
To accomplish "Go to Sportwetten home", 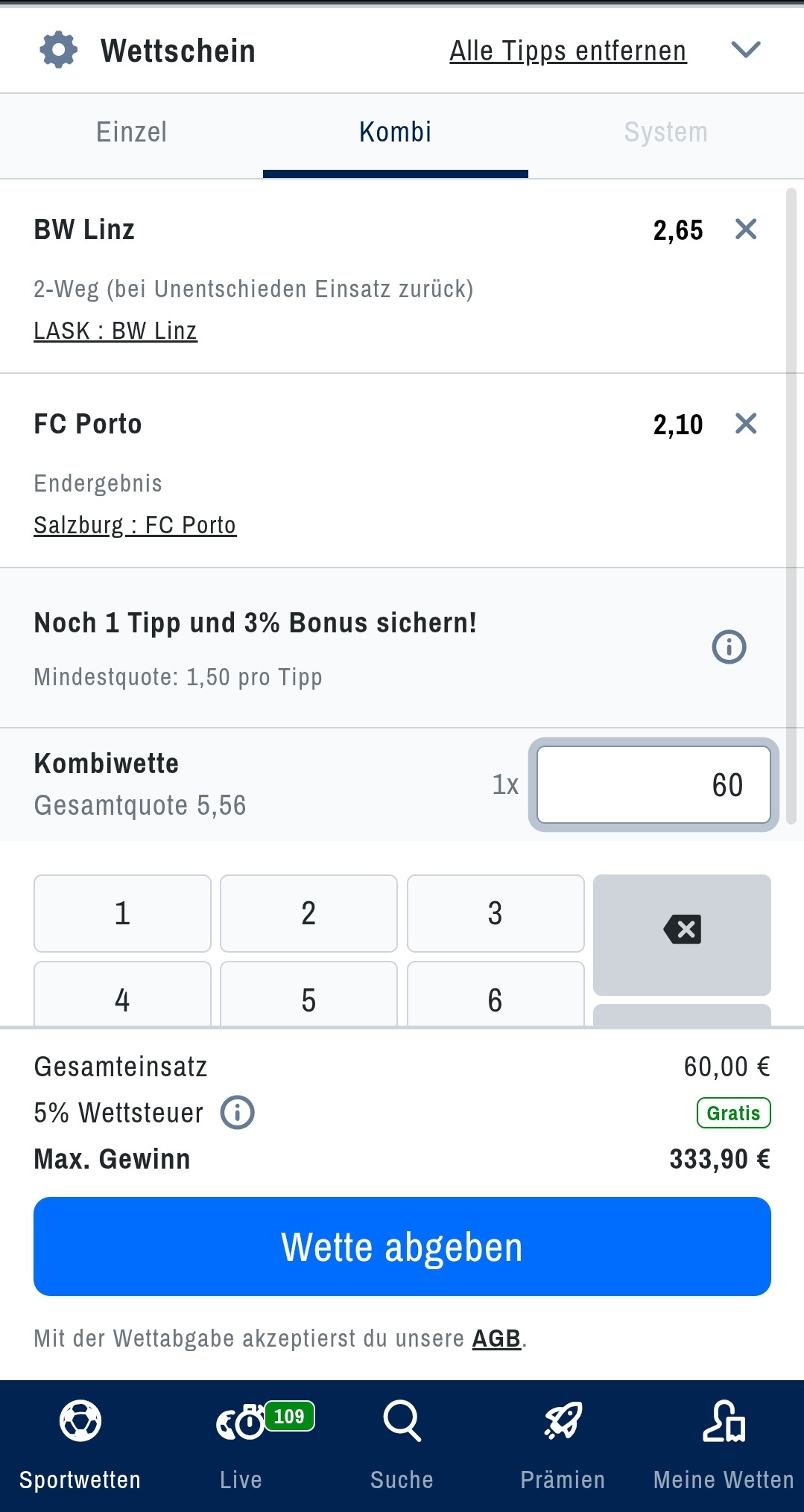I will pos(80,1445).
